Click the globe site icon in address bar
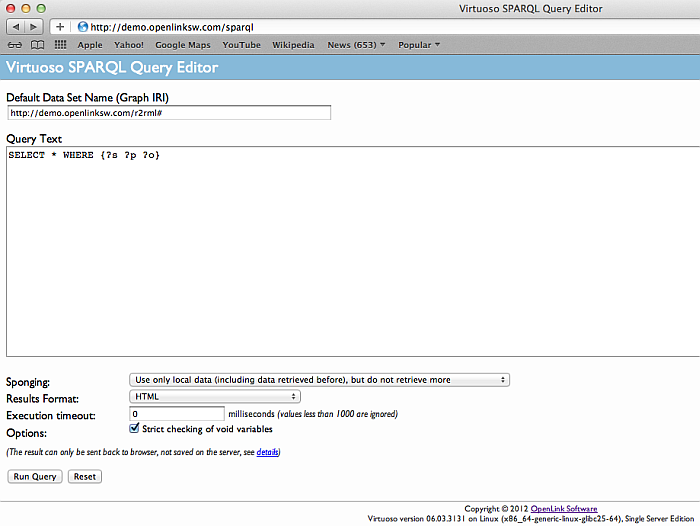The image size is (700, 526). click(83, 27)
